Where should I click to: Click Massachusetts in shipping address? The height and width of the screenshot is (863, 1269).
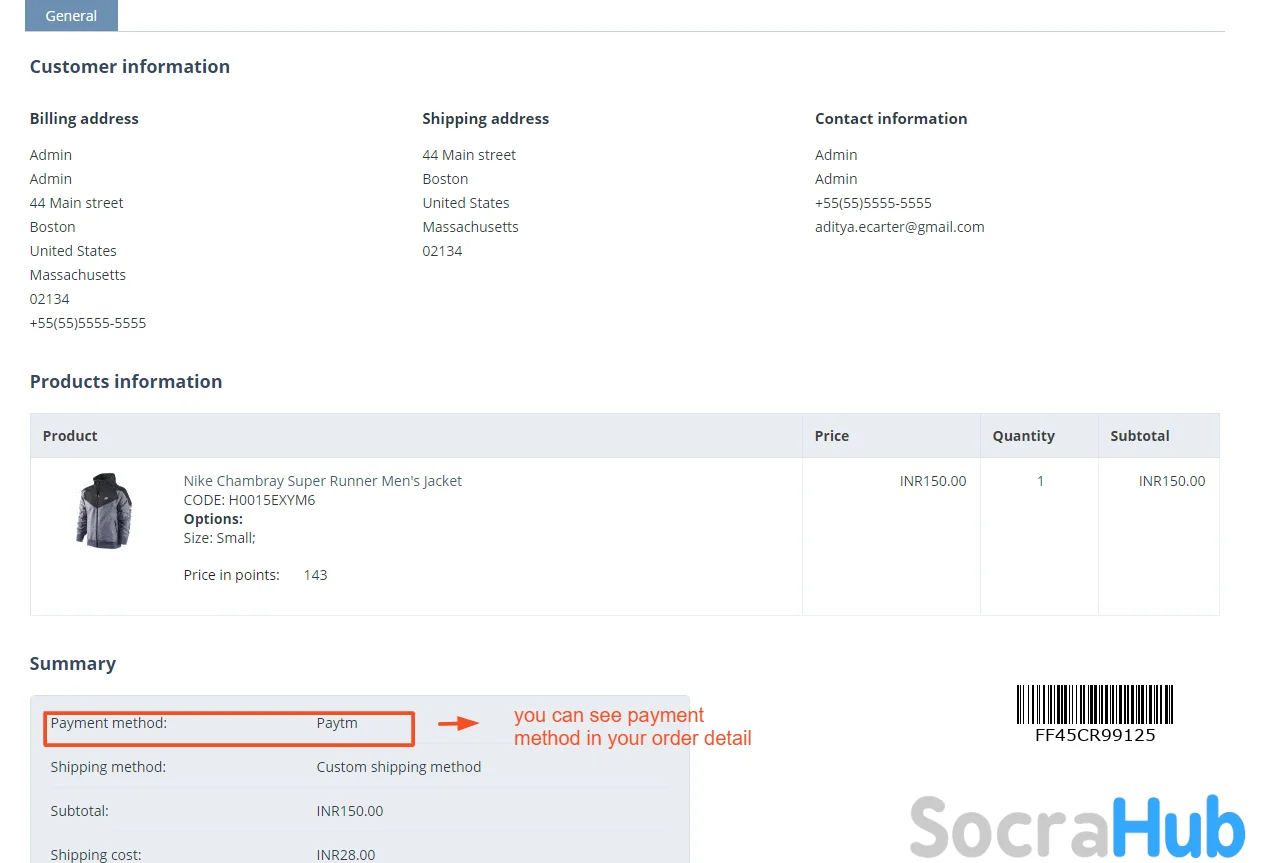click(470, 227)
